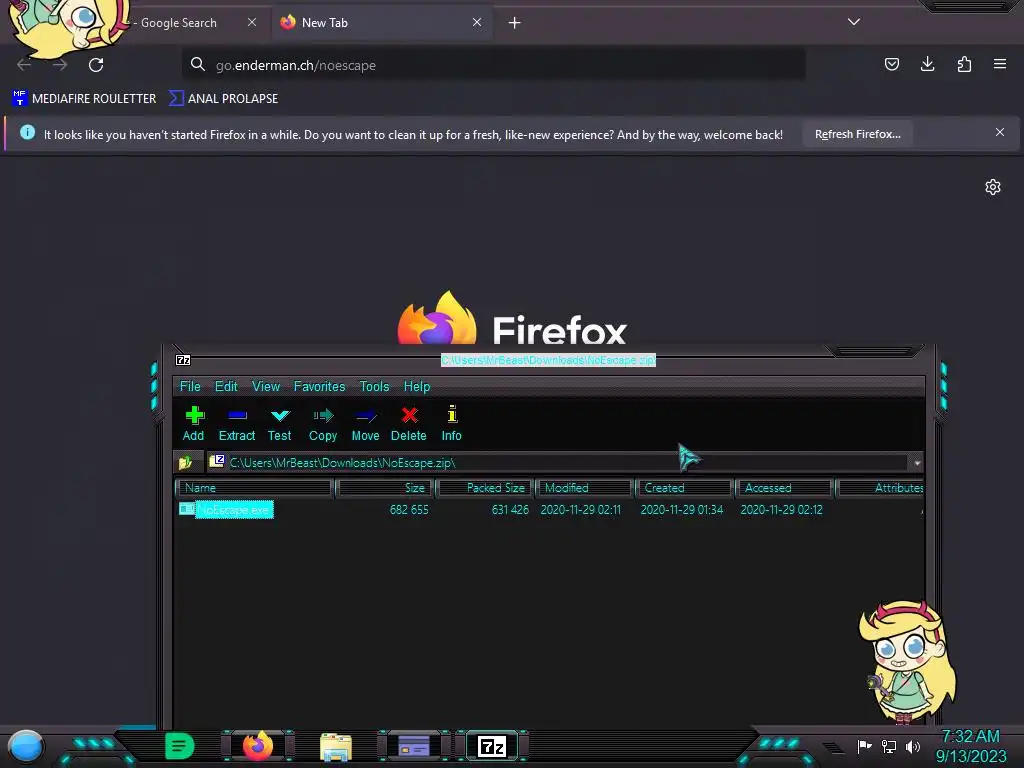Screen dimensions: 1024x768
Task: Open volume control in system tray
Action: 912,746
